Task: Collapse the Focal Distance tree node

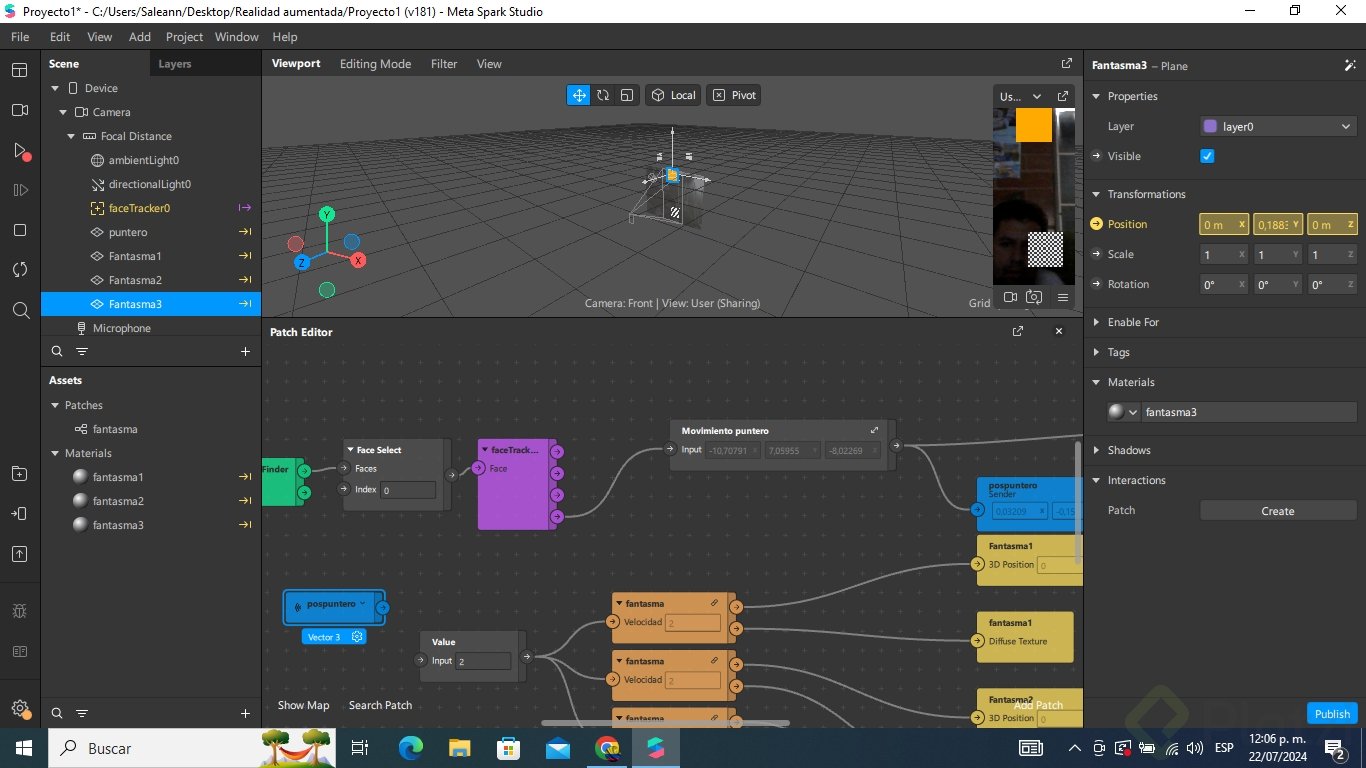Action: pos(71,136)
